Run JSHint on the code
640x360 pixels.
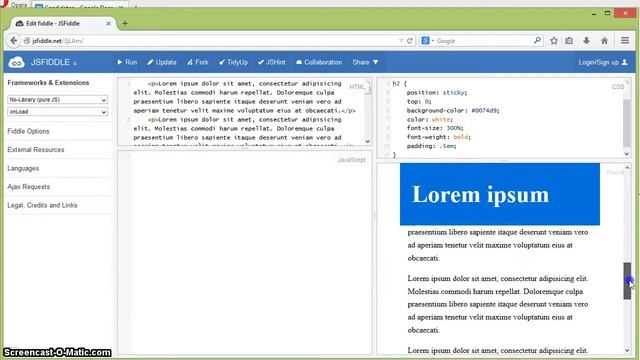pyautogui.click(x=271, y=62)
